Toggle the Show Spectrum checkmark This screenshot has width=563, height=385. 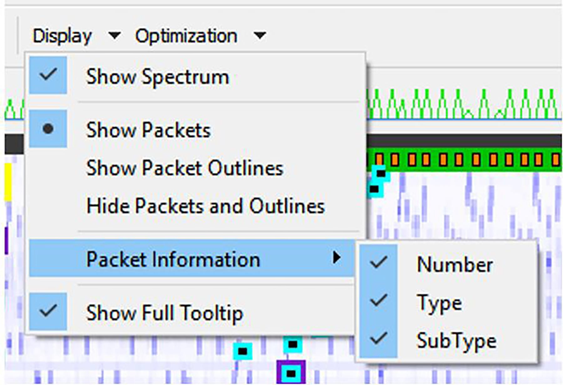(x=194, y=76)
